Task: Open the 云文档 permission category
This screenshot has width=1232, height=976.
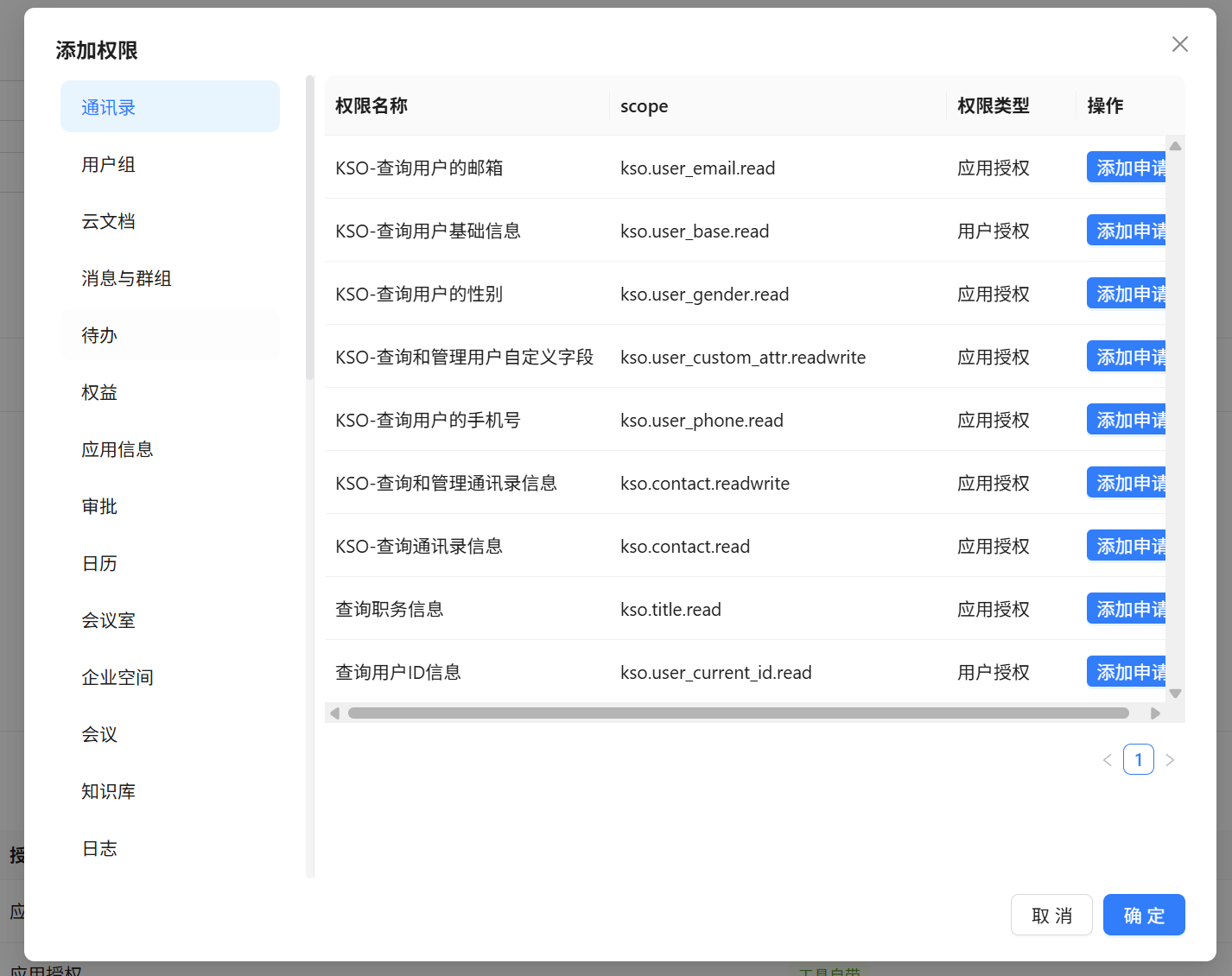Action: pyautogui.click(x=109, y=222)
